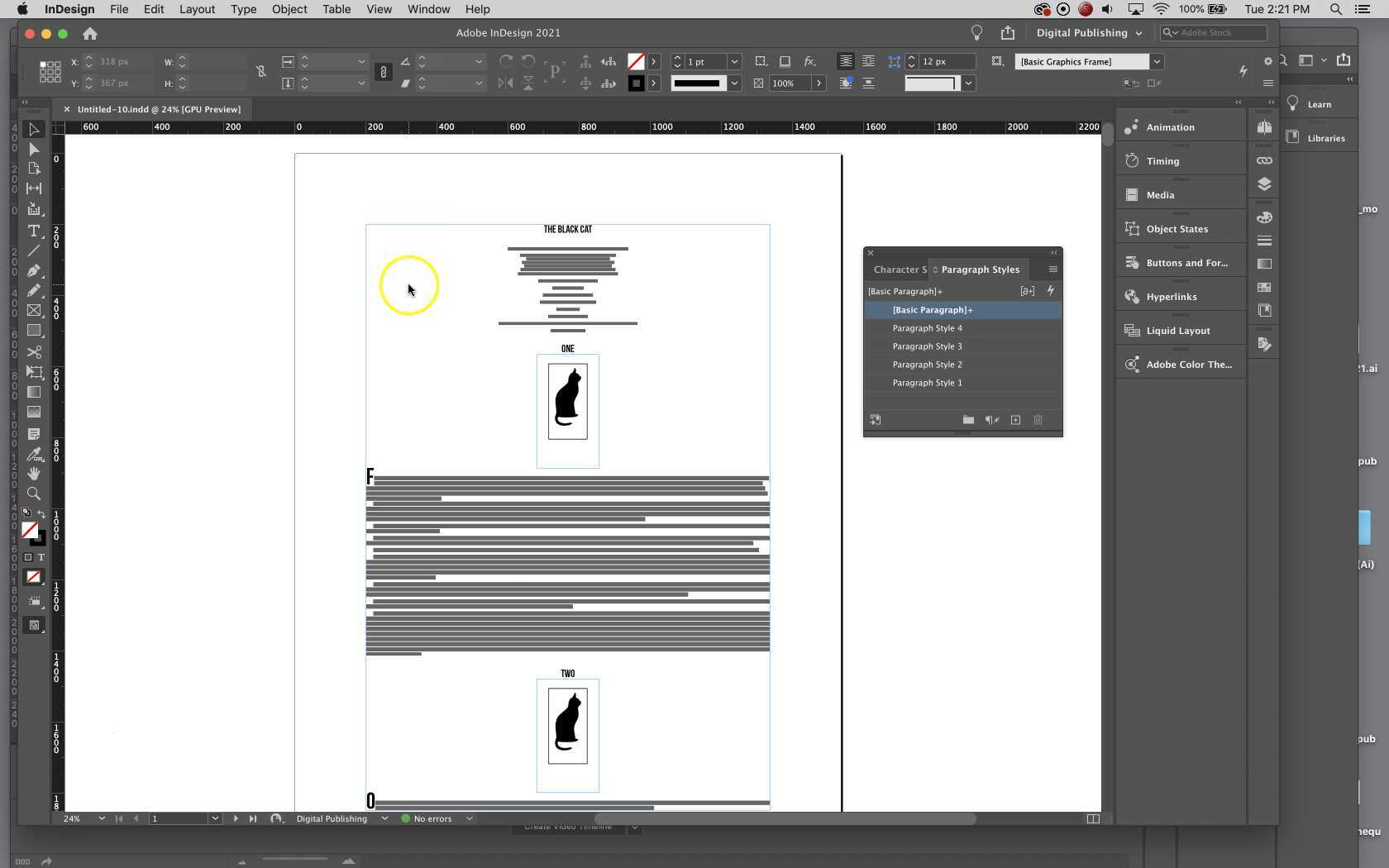The image size is (1389, 868).
Task: Open the Basic Graphics Frame style dropdown
Action: [x=1155, y=61]
